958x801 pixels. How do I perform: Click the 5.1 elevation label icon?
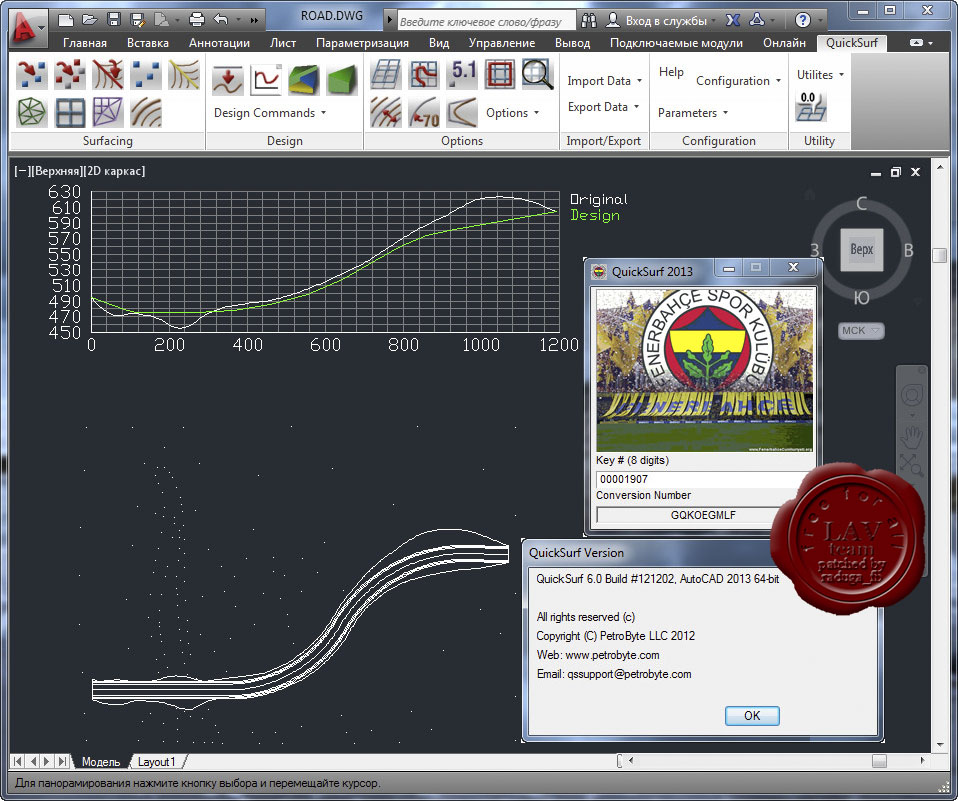pos(463,74)
